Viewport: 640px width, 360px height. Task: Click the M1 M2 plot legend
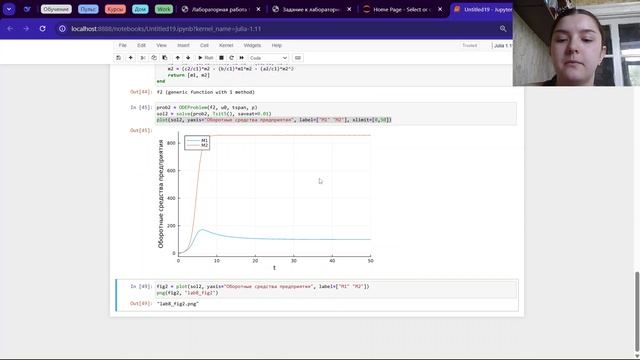197,142
